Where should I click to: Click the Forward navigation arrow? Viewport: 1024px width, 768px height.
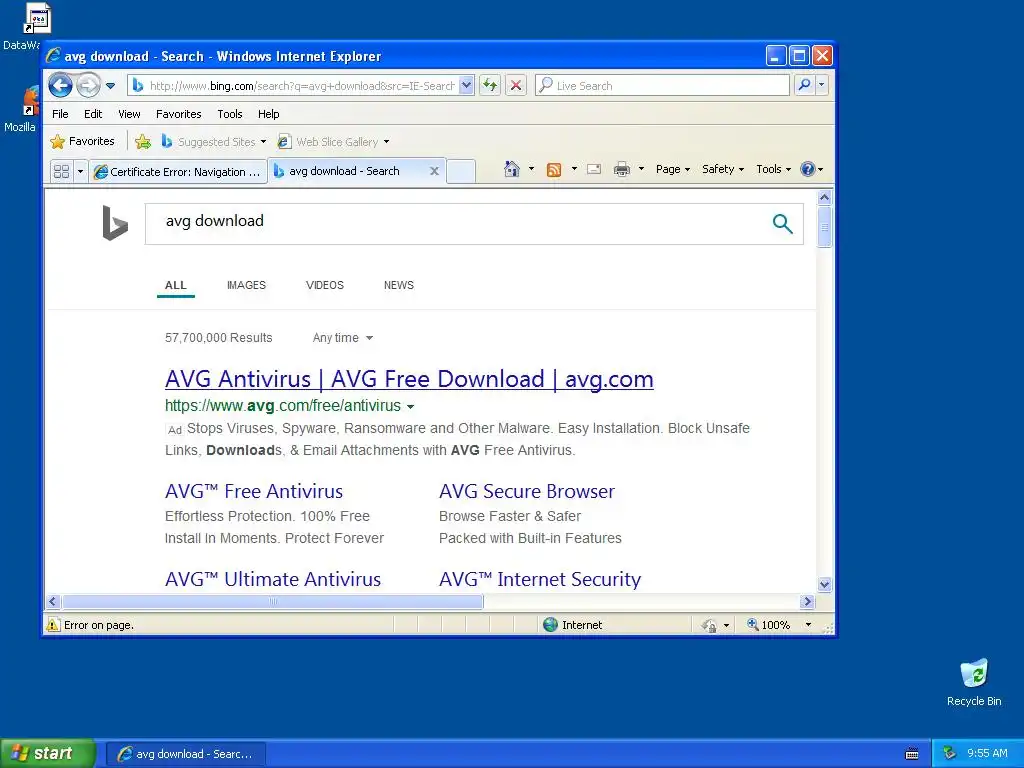pos(88,86)
